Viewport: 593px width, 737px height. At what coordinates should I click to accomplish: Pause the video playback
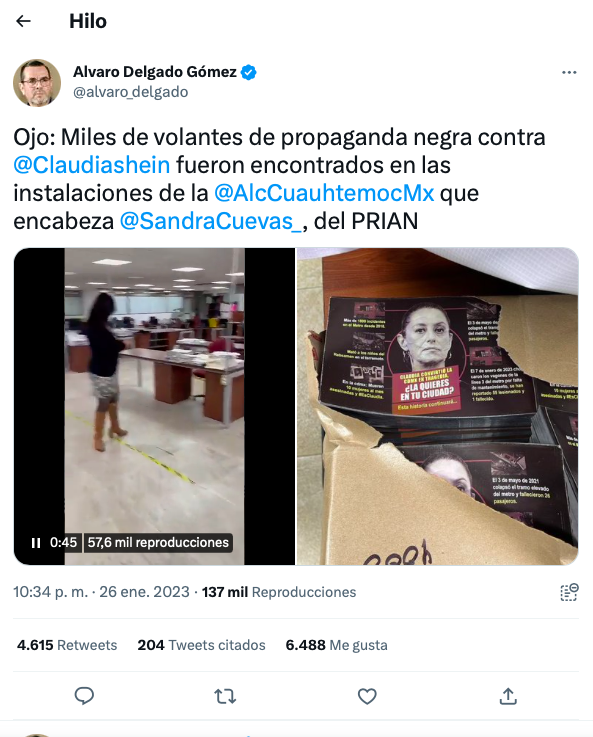click(x=36, y=543)
